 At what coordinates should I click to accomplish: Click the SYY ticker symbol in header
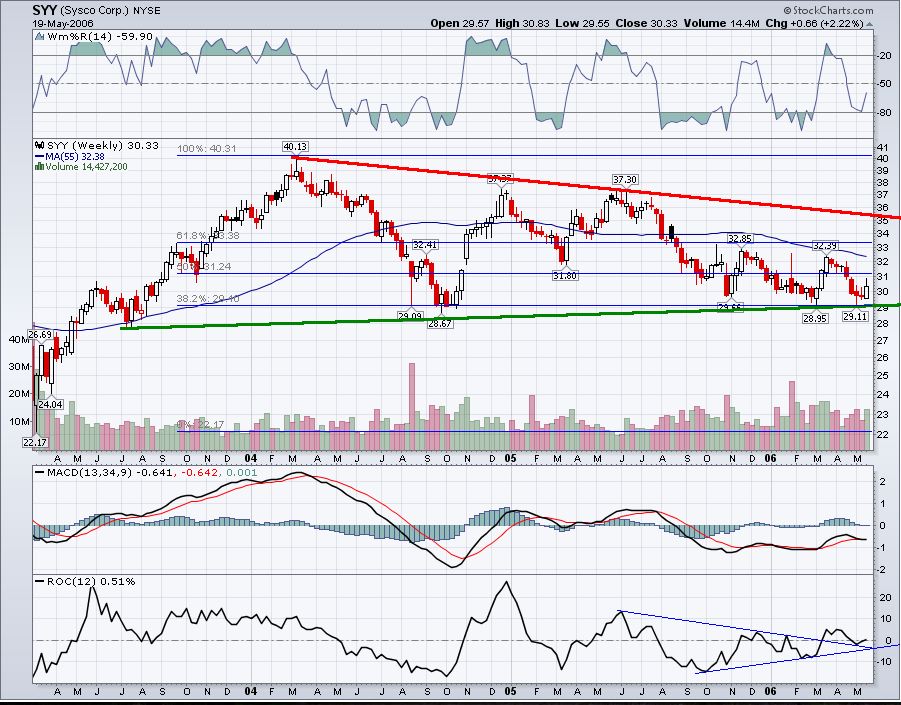(44, 10)
